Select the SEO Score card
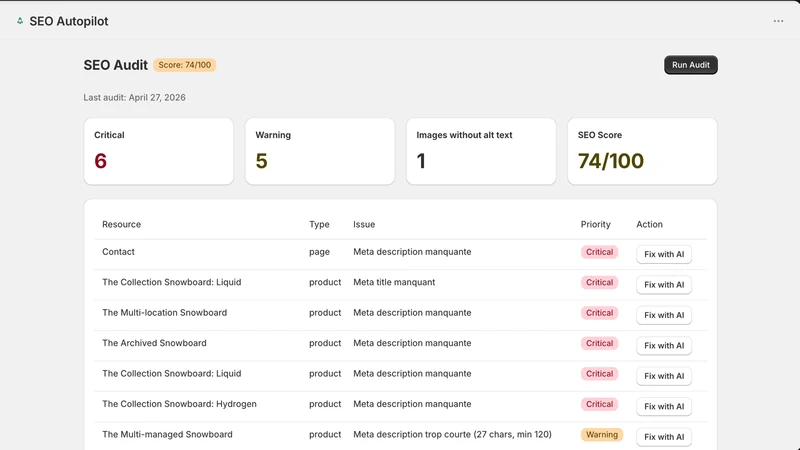The width and height of the screenshot is (800, 450). tap(642, 152)
